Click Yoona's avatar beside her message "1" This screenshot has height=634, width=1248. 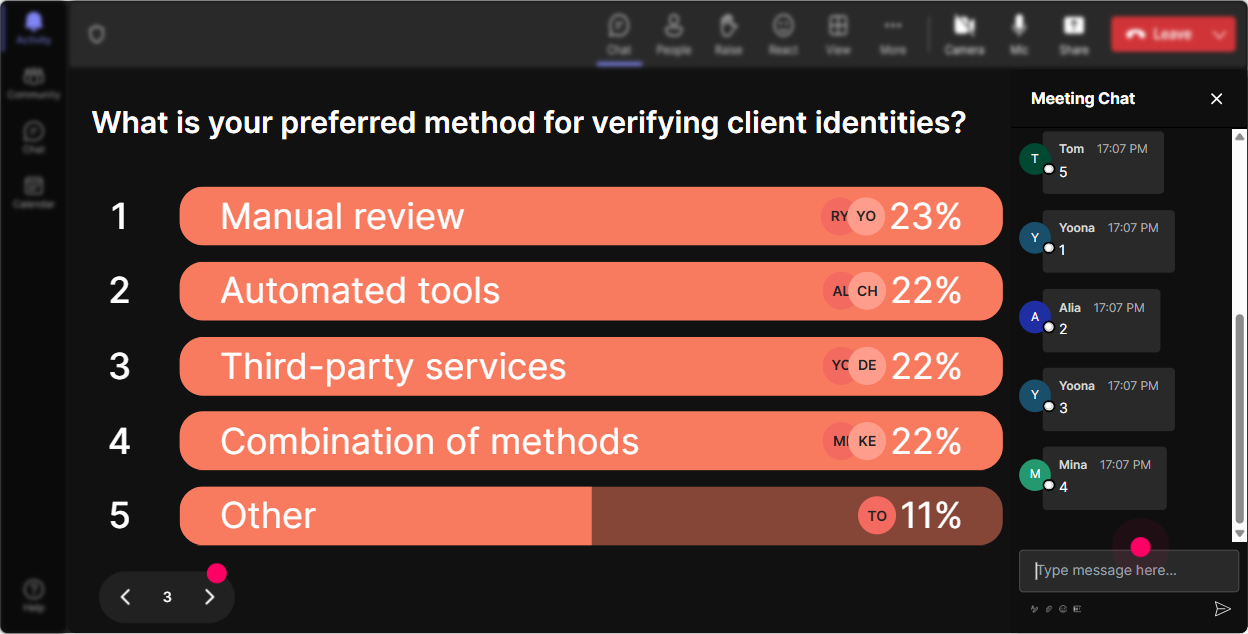pyautogui.click(x=1035, y=238)
